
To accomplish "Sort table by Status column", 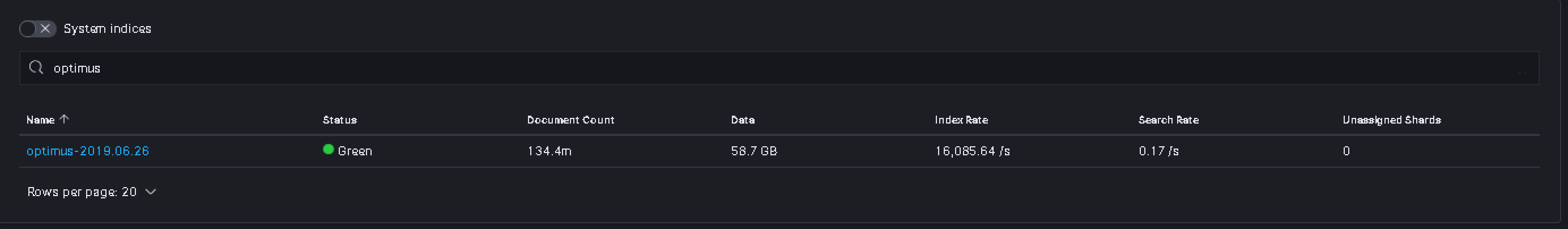I will coord(339,120).
